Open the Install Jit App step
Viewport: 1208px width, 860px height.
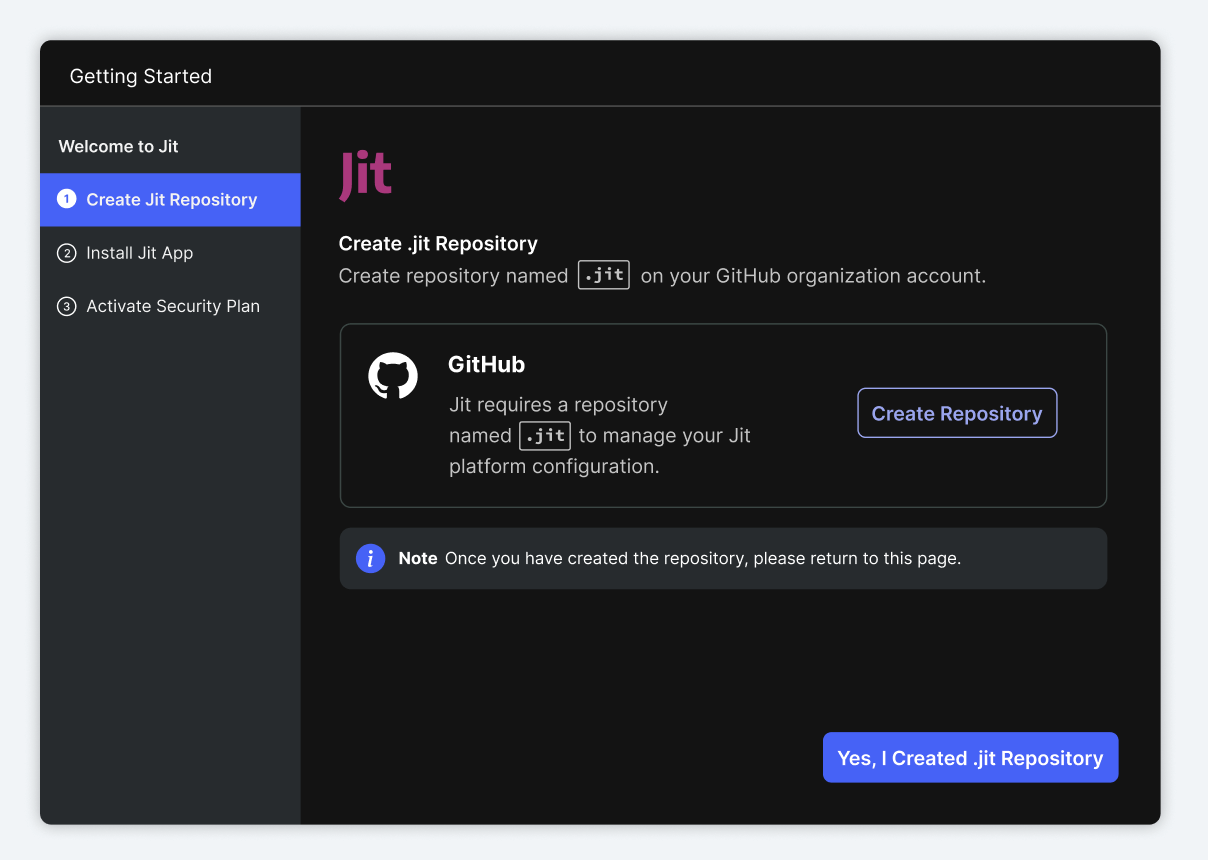coord(170,253)
